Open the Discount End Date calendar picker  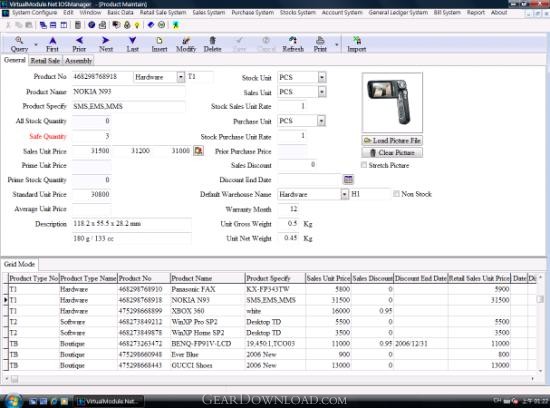tap(348, 180)
